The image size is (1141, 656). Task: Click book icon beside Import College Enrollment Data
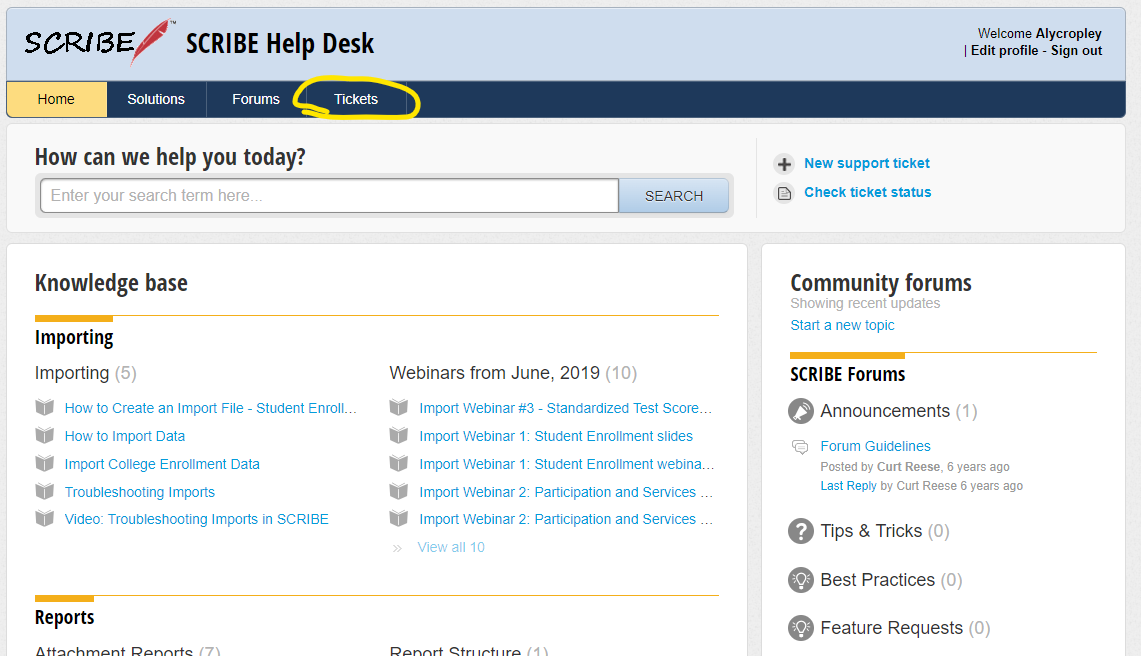point(45,463)
